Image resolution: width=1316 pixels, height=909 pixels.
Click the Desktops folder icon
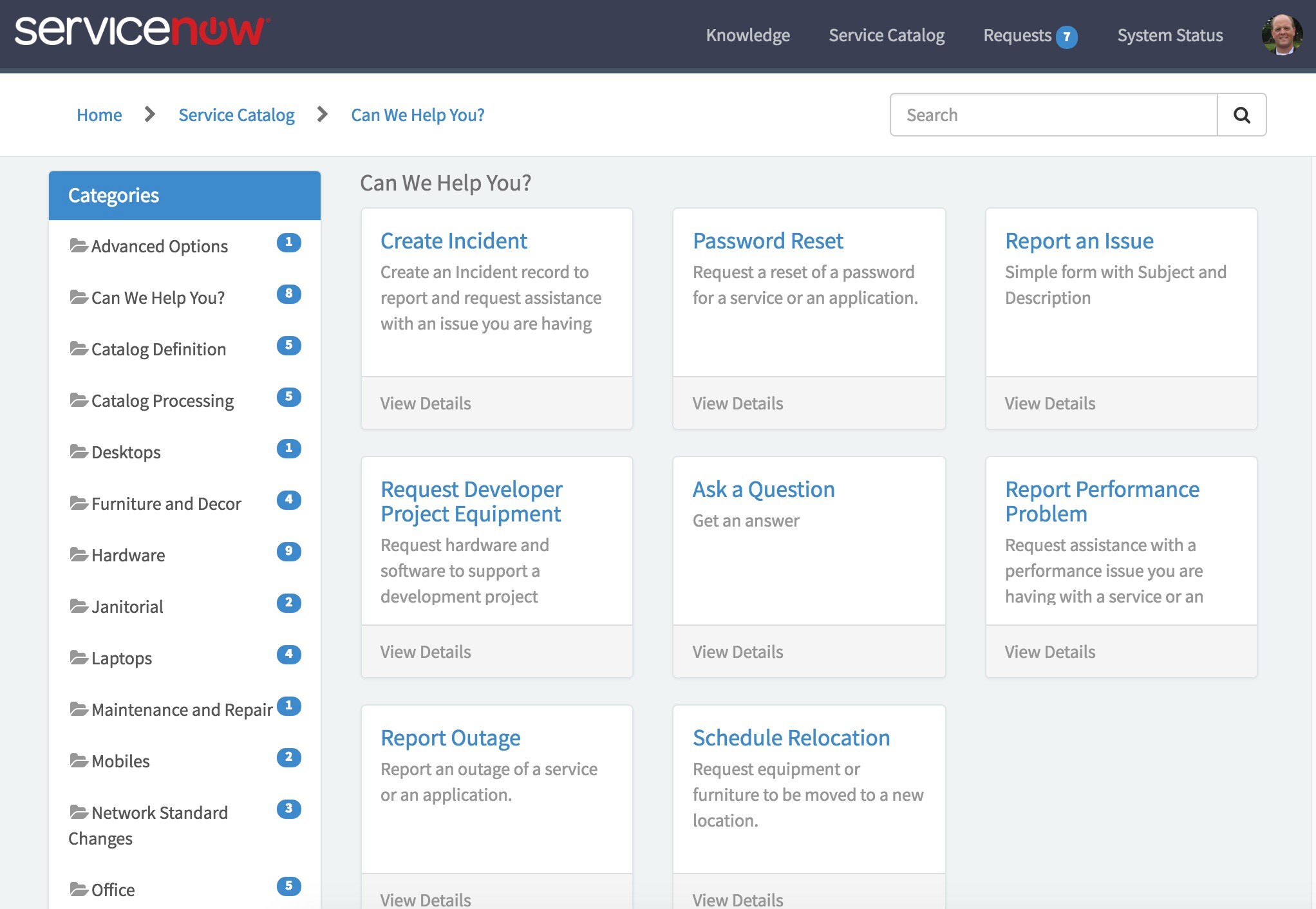(x=79, y=451)
